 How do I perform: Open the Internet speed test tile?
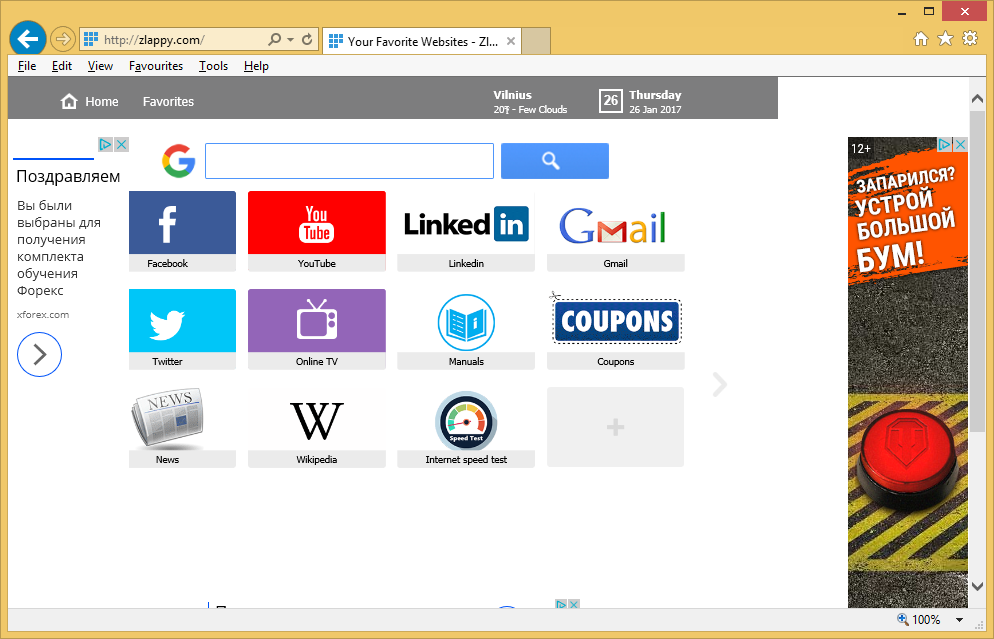pos(466,421)
